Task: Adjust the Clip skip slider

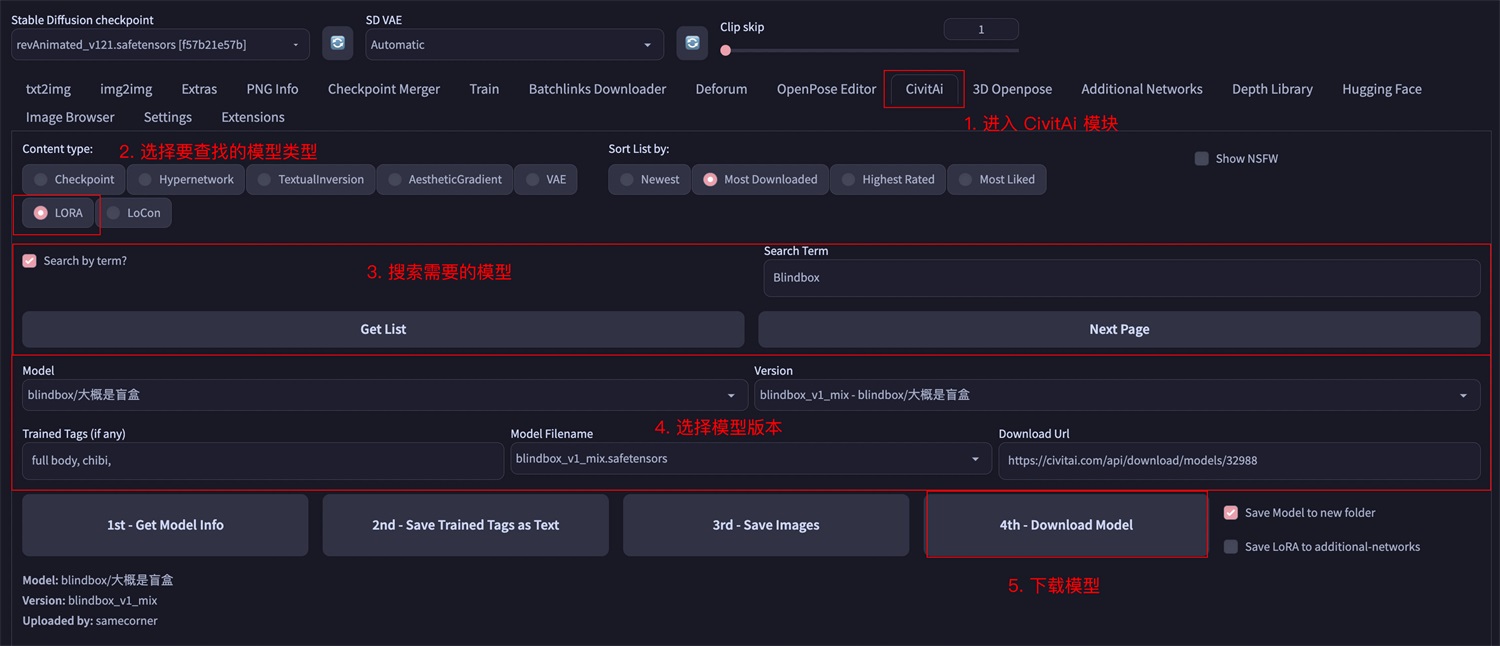Action: pyautogui.click(x=726, y=50)
